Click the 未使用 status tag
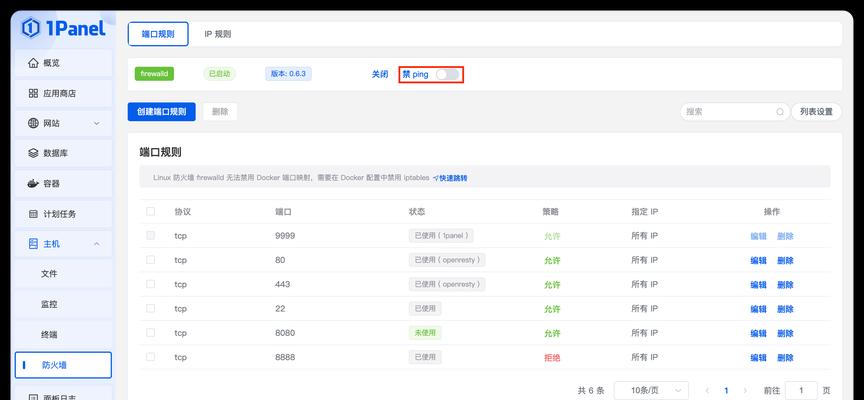 (425, 333)
